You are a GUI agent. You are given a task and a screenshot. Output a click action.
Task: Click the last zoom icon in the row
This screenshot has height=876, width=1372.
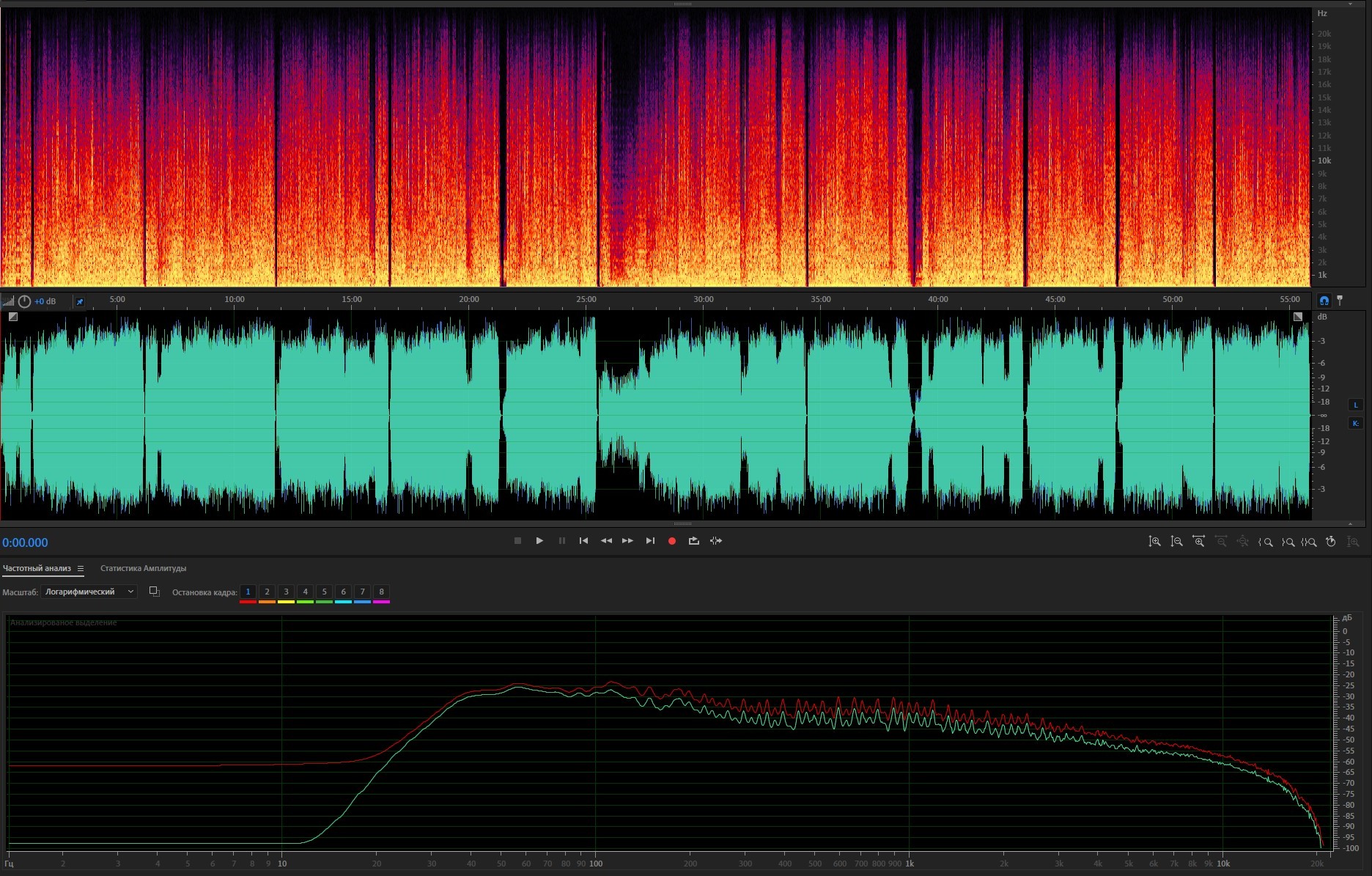pos(1353,542)
